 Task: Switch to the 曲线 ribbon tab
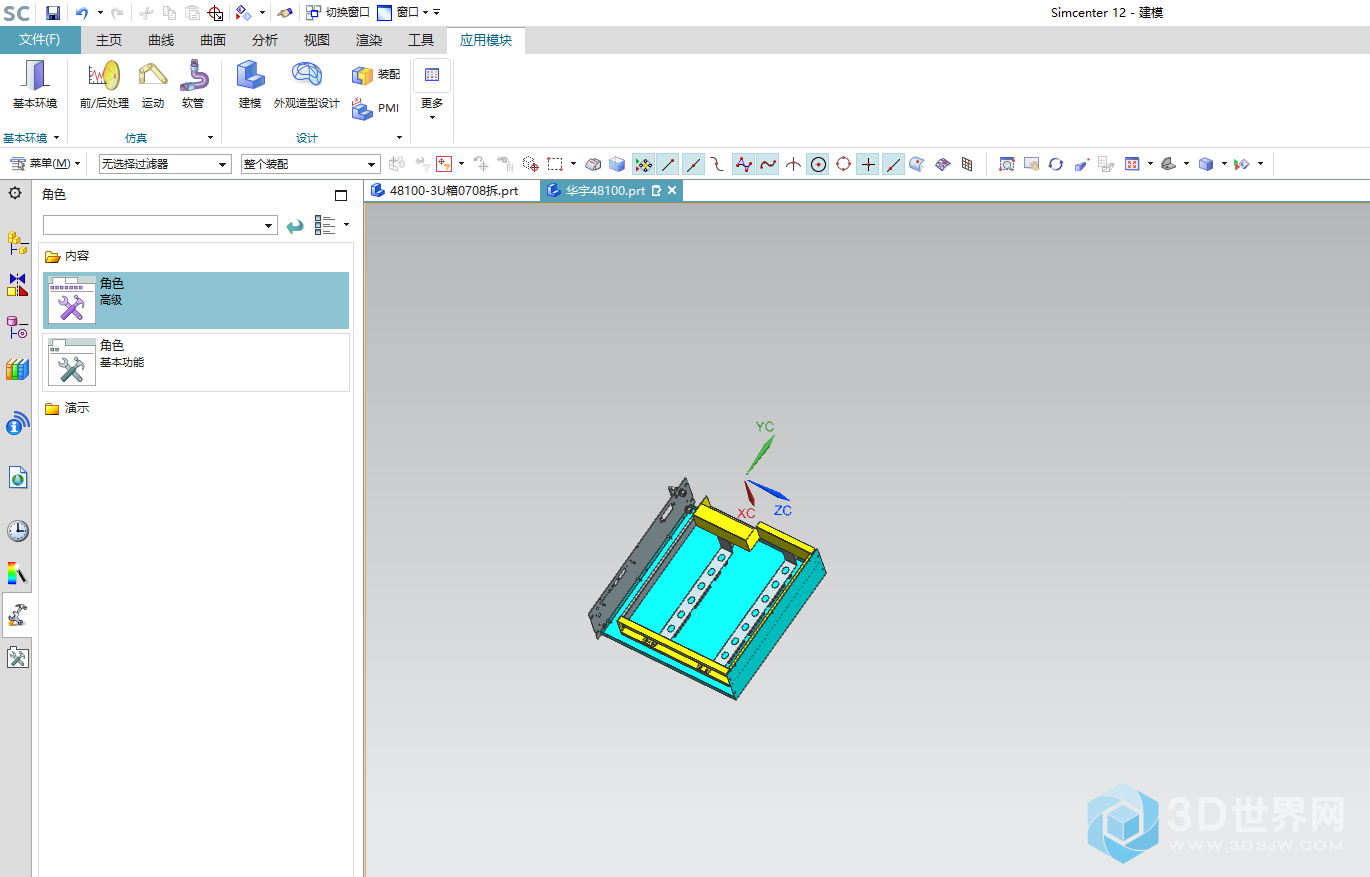161,40
